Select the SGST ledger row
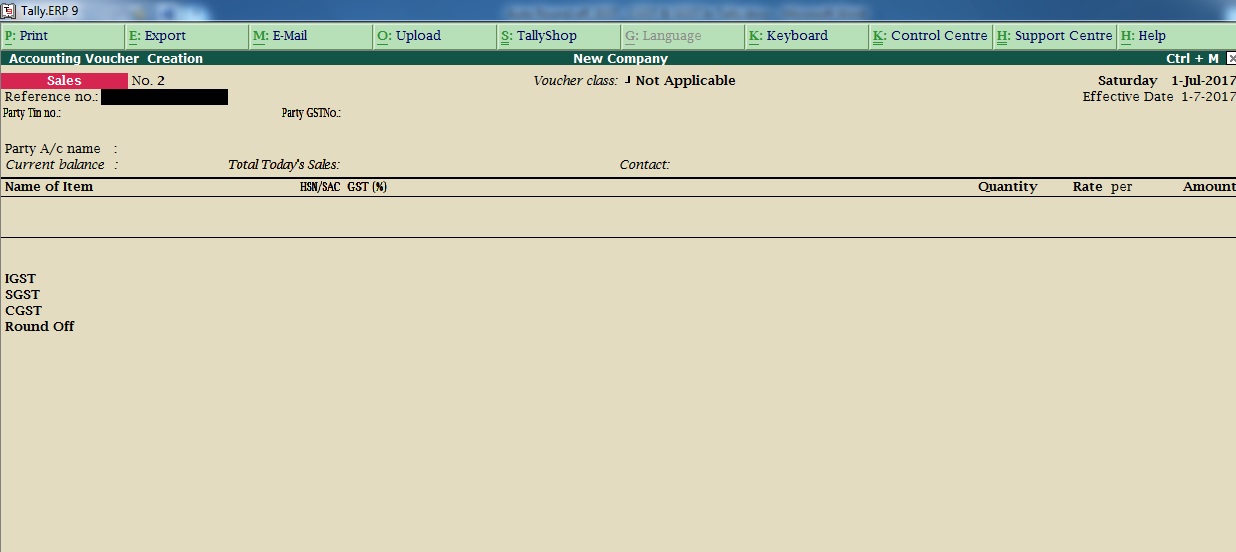Viewport: 1236px width, 552px height. coord(22,295)
